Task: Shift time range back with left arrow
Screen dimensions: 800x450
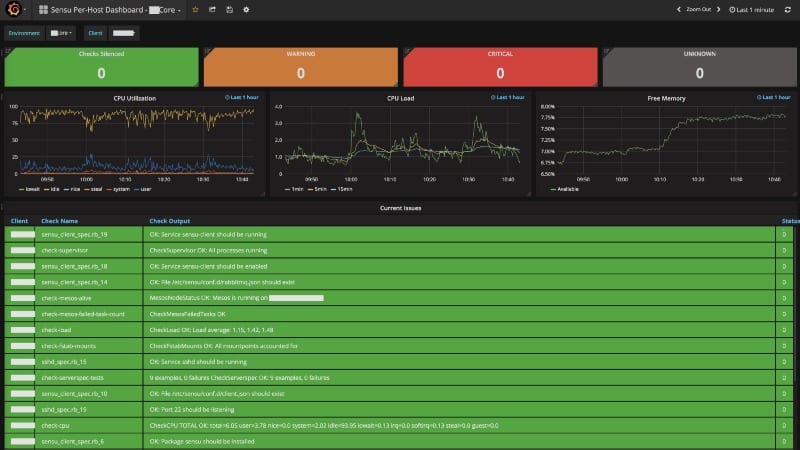Action: tap(679, 9)
